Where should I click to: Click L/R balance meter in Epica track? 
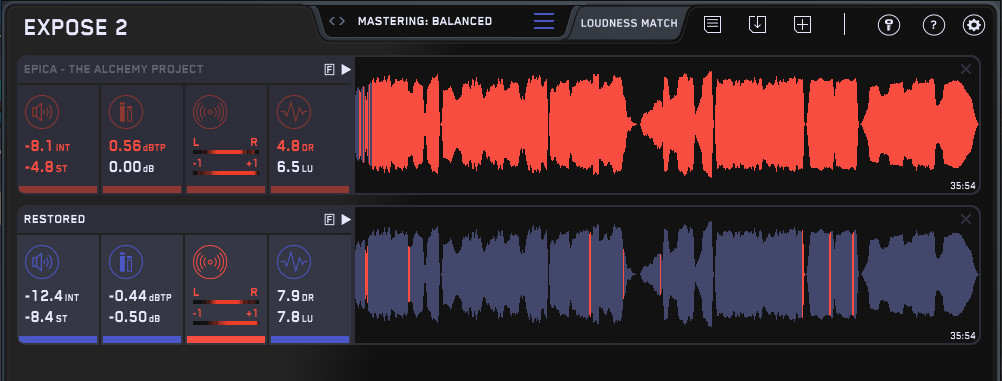pos(226,152)
